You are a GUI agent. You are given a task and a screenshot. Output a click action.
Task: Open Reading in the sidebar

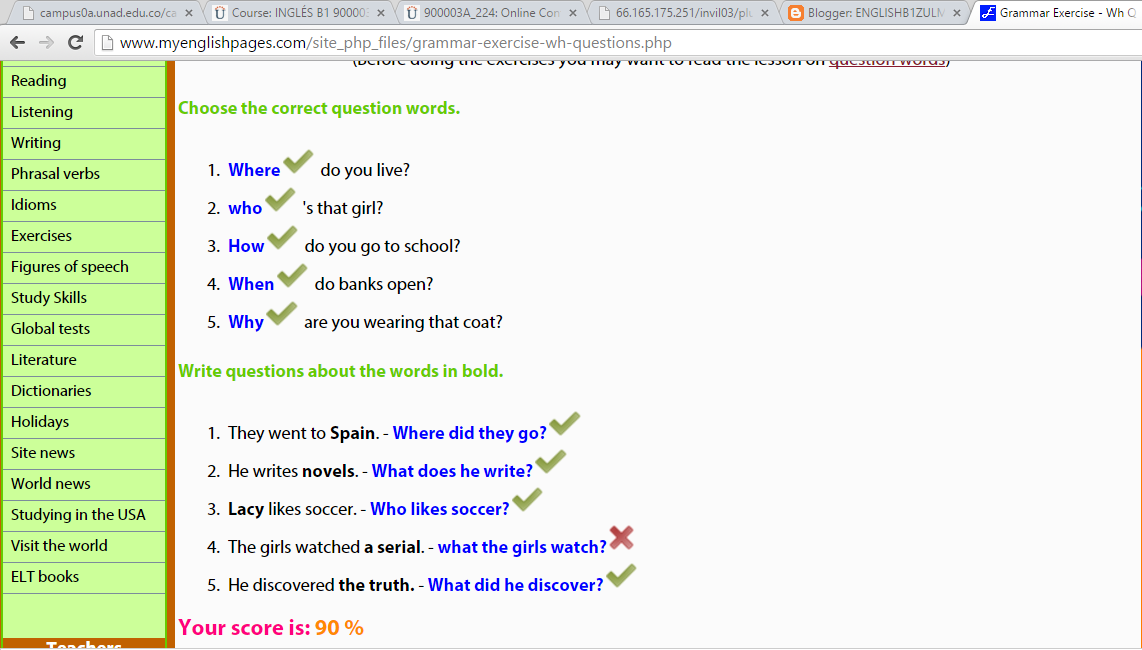coord(84,81)
